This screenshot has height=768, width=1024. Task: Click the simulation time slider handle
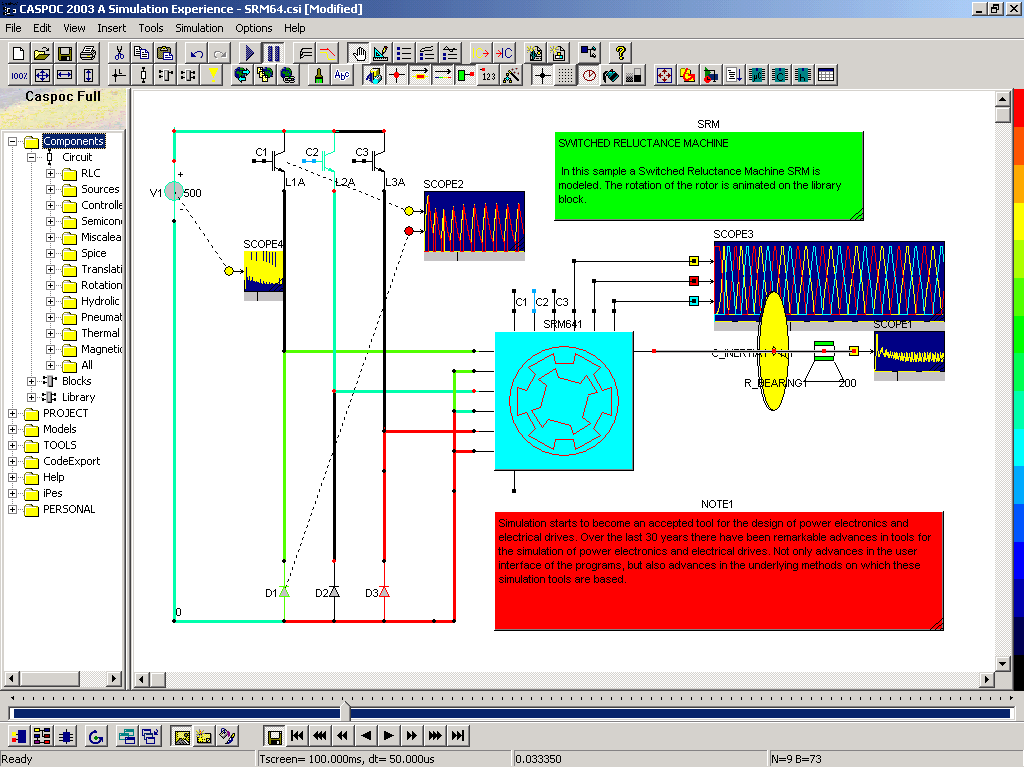click(345, 712)
